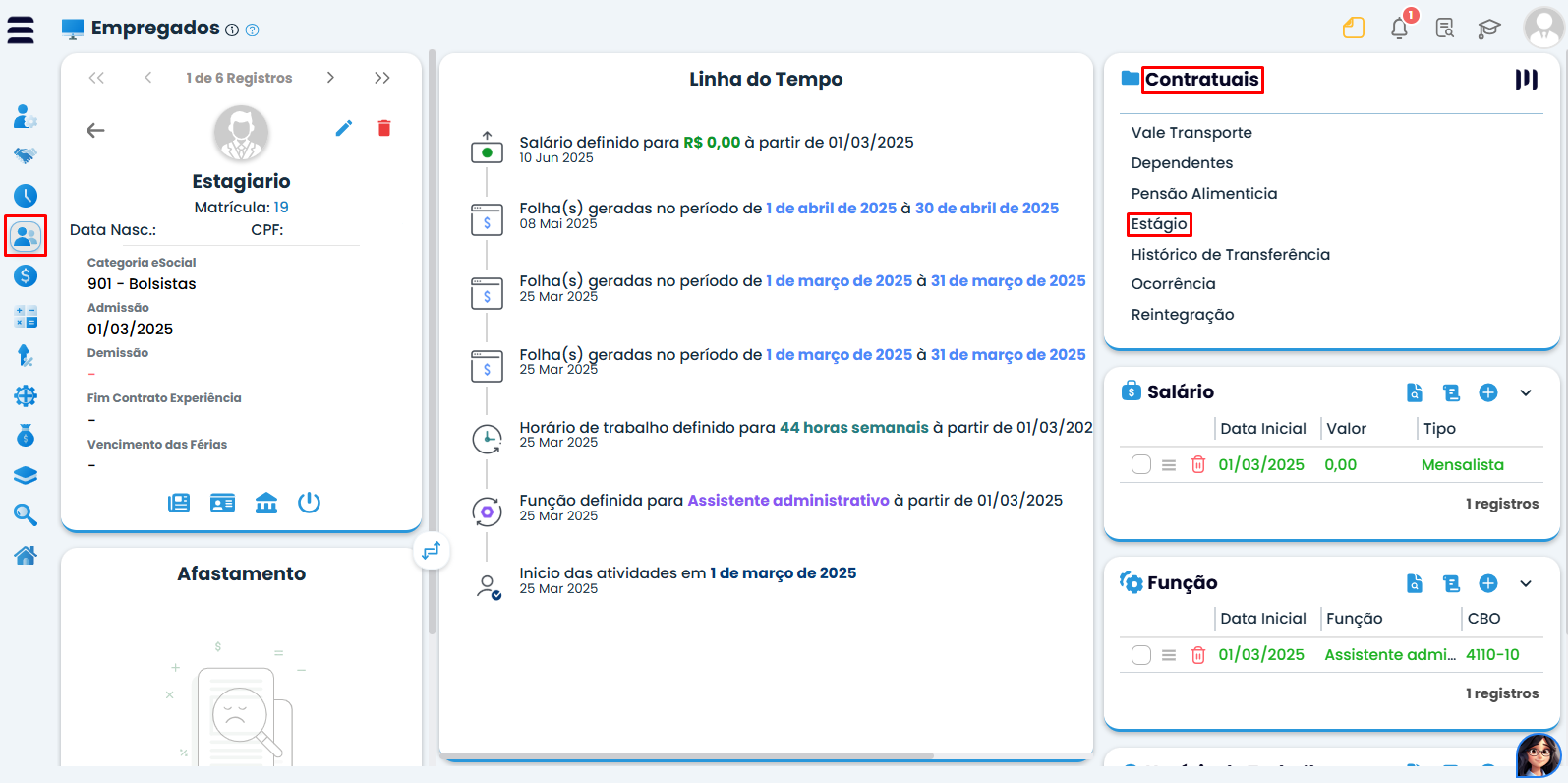This screenshot has width=1568, height=783.
Task: Click the '44 horas semanais' timeline link
Action: [854, 428]
